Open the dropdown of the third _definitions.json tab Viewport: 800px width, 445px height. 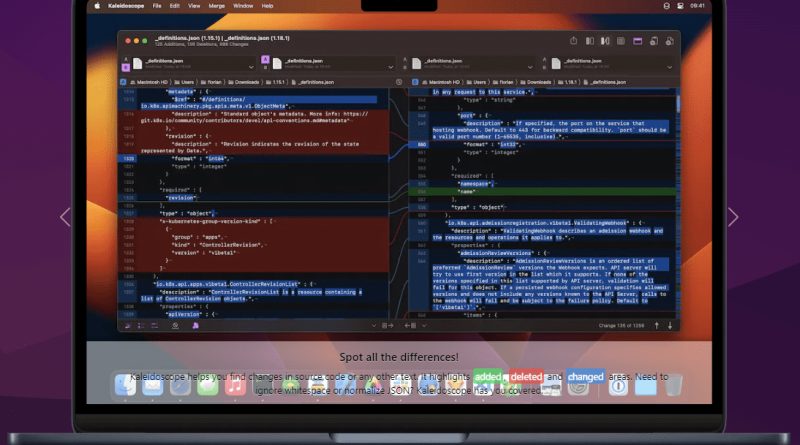click(530, 67)
